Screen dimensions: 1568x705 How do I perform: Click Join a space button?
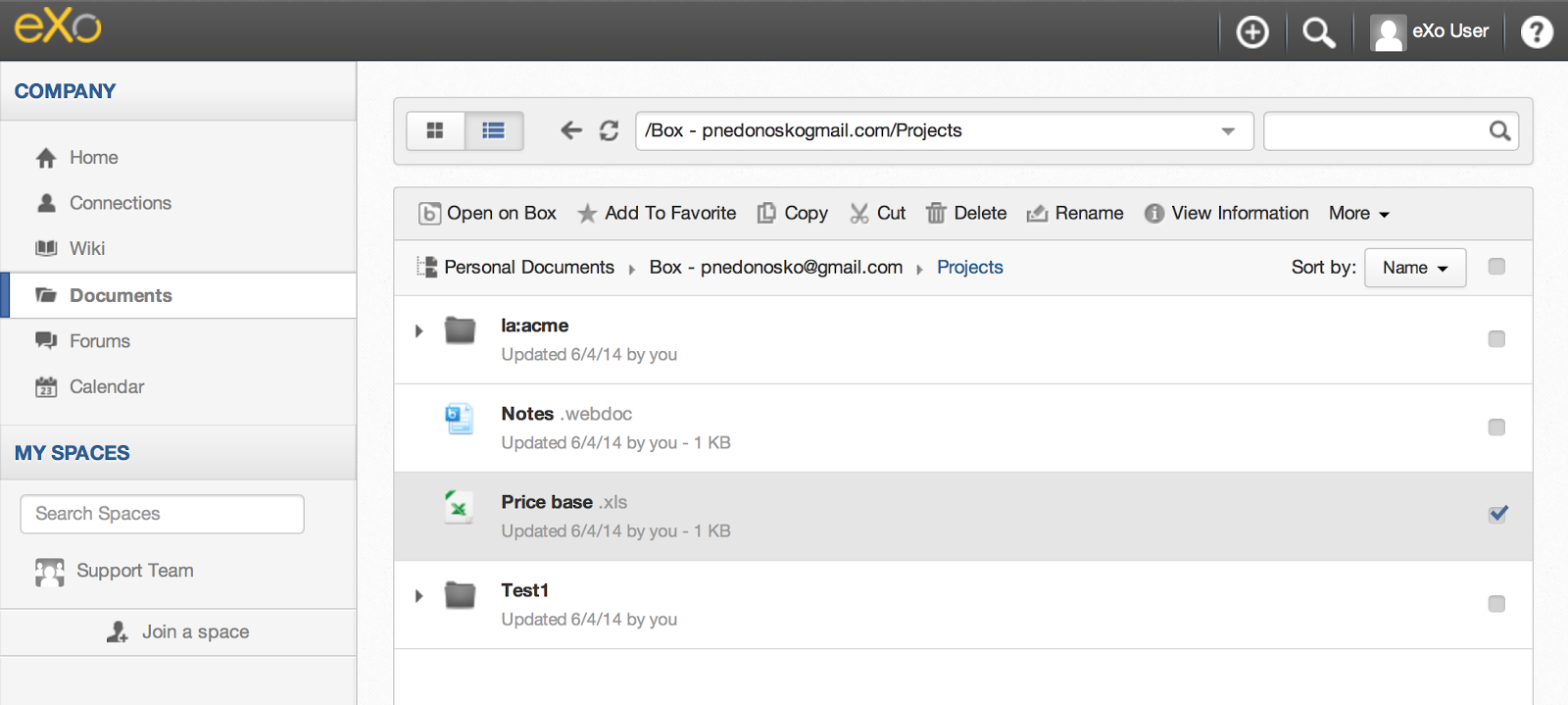178,632
